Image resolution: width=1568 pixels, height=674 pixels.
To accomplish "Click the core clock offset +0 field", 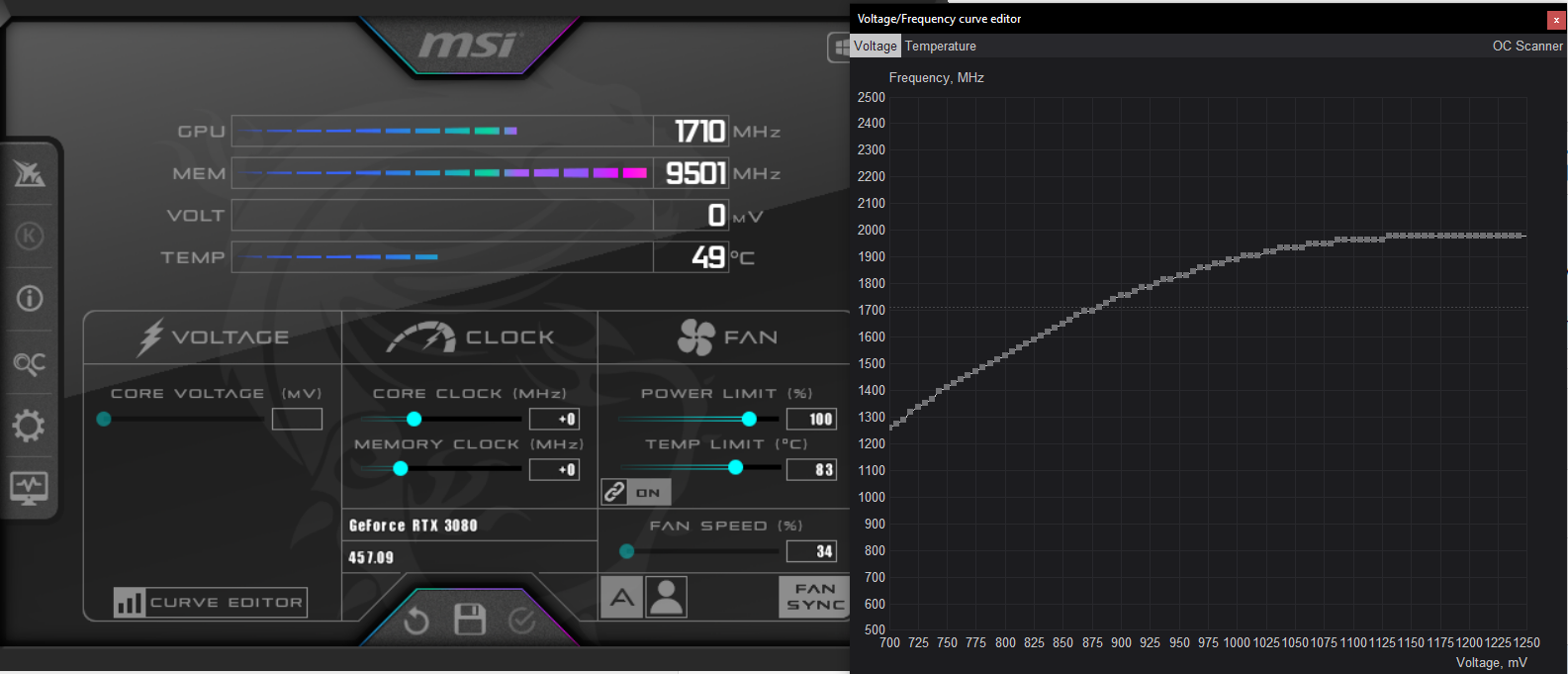I will 554,419.
